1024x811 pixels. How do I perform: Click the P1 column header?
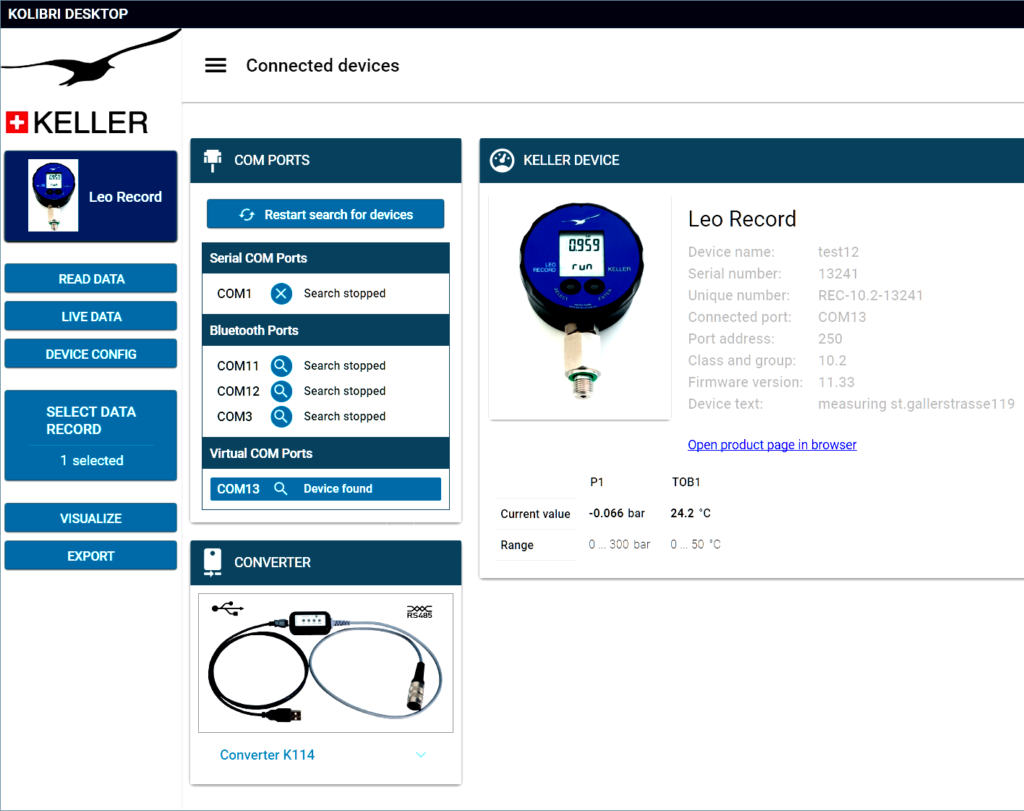pos(597,482)
